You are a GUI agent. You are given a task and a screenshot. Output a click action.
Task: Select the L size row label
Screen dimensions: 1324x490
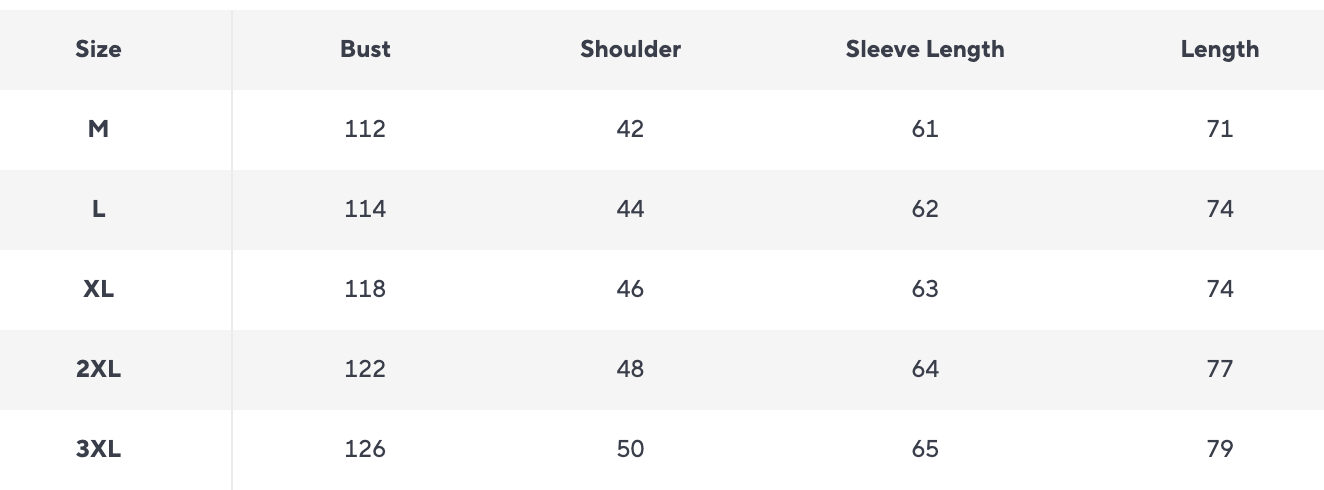click(98, 209)
